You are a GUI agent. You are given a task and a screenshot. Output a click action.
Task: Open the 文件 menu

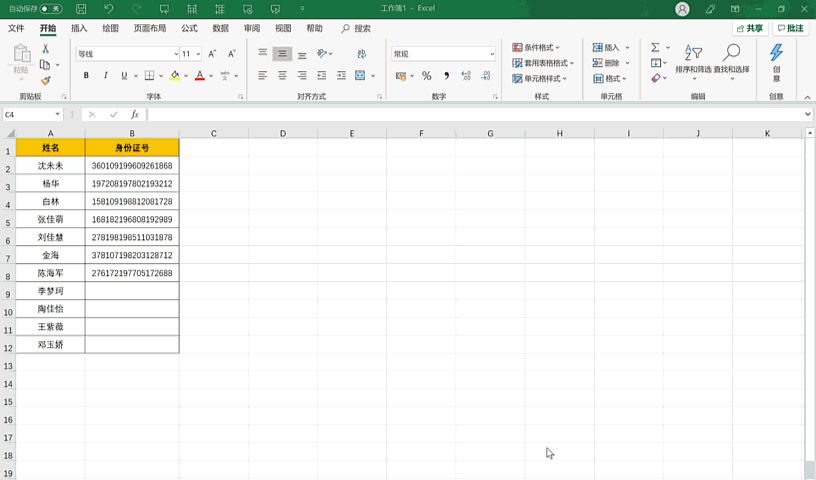click(16, 28)
